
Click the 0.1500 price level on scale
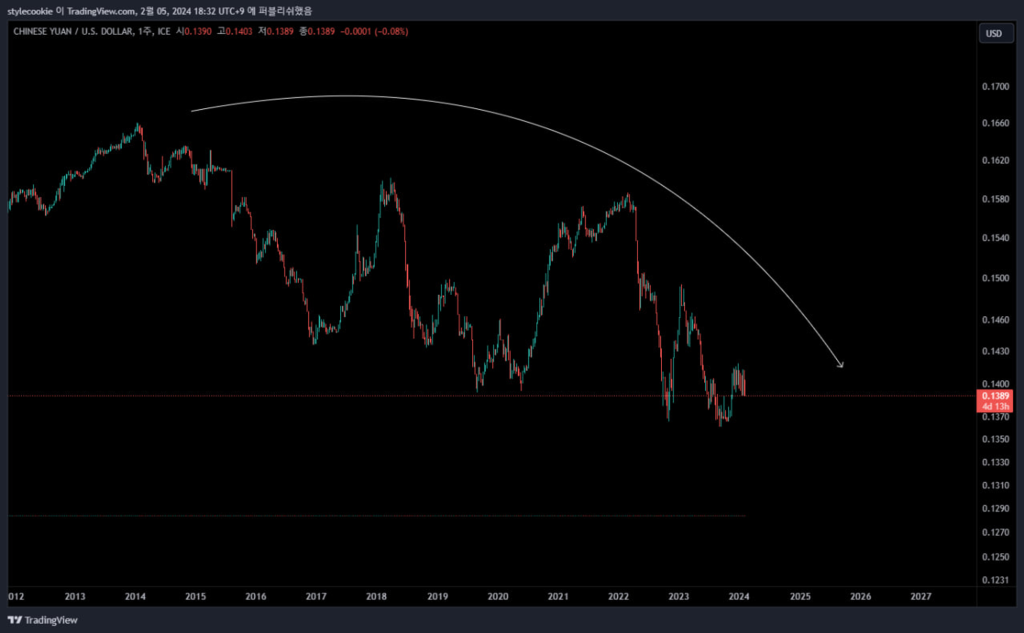tap(995, 279)
